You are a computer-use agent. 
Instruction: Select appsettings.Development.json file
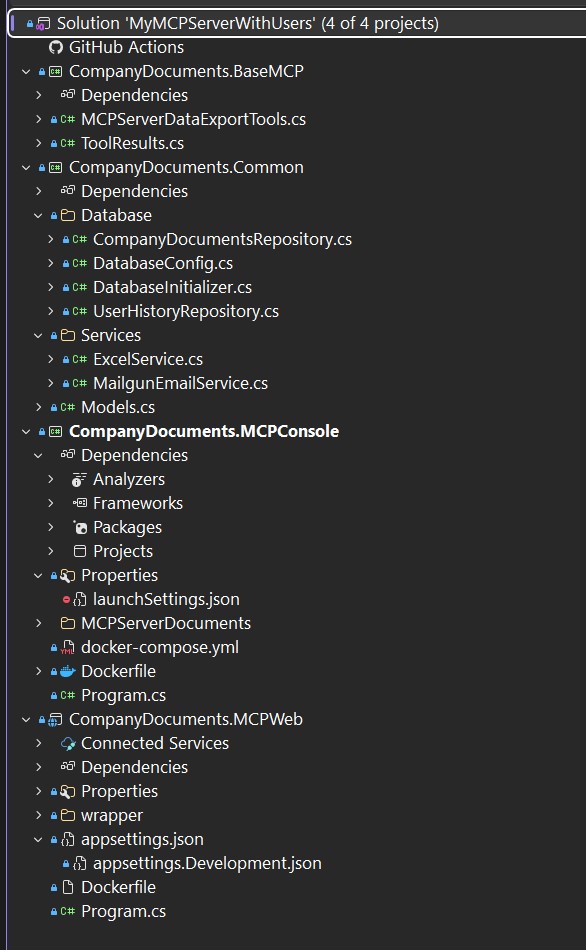point(207,863)
